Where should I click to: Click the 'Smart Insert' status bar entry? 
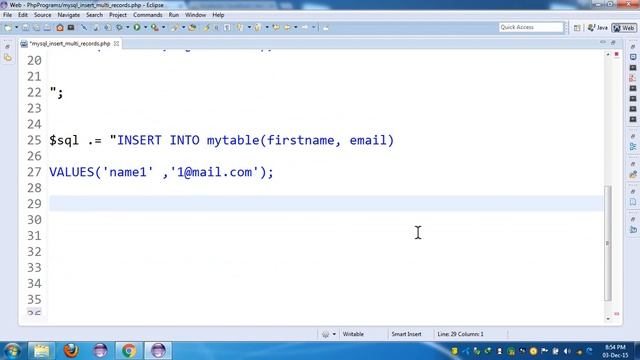[x=406, y=334]
